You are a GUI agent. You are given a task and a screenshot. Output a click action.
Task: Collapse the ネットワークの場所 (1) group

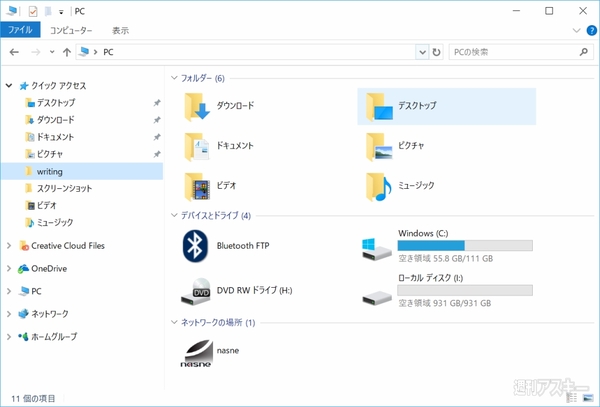pos(174,322)
